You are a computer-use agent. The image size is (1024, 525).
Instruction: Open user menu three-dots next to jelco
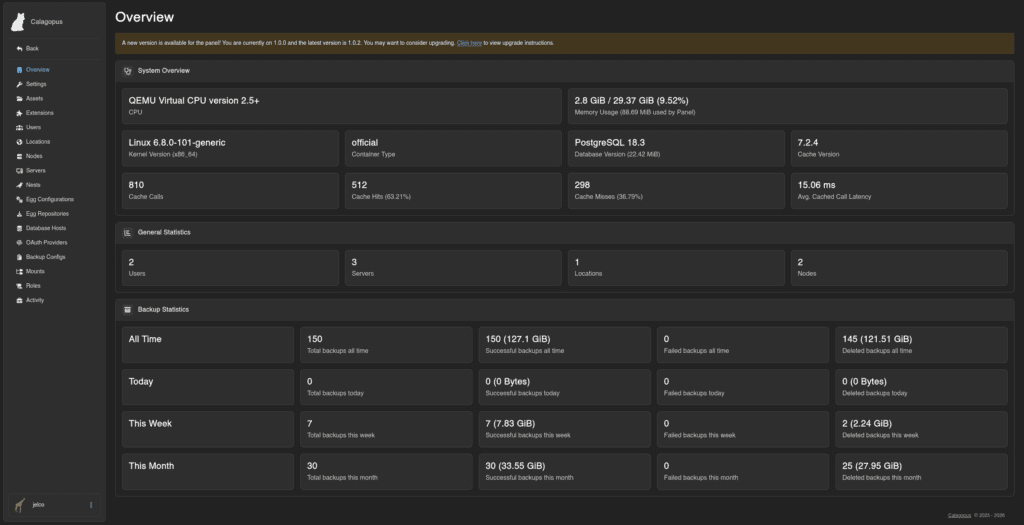click(x=91, y=505)
